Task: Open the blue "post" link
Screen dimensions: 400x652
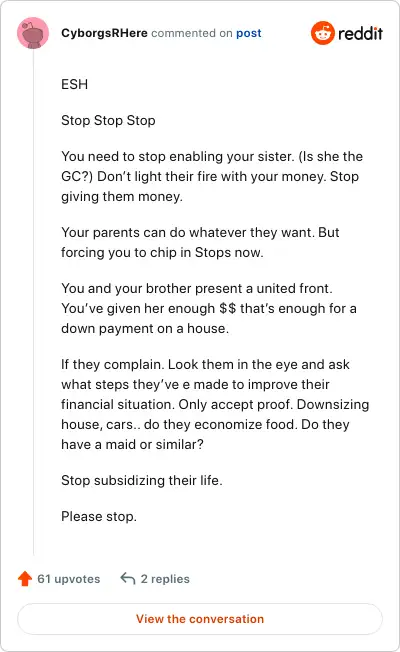Action: point(249,33)
